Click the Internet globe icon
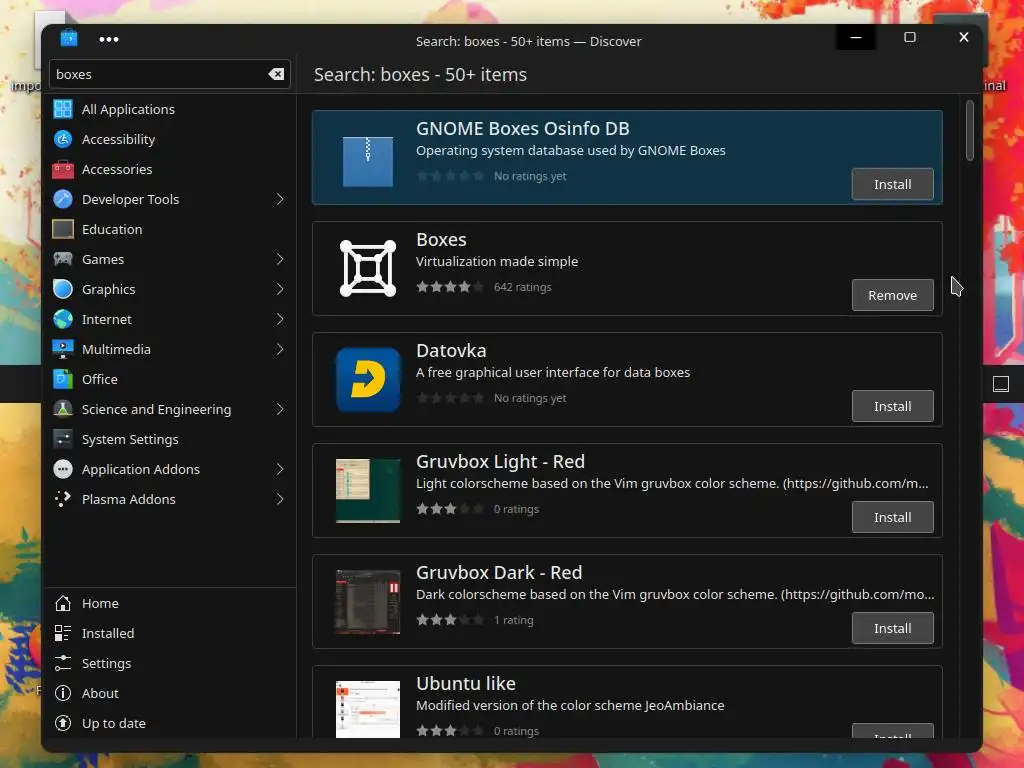This screenshot has width=1024, height=768. 63,319
